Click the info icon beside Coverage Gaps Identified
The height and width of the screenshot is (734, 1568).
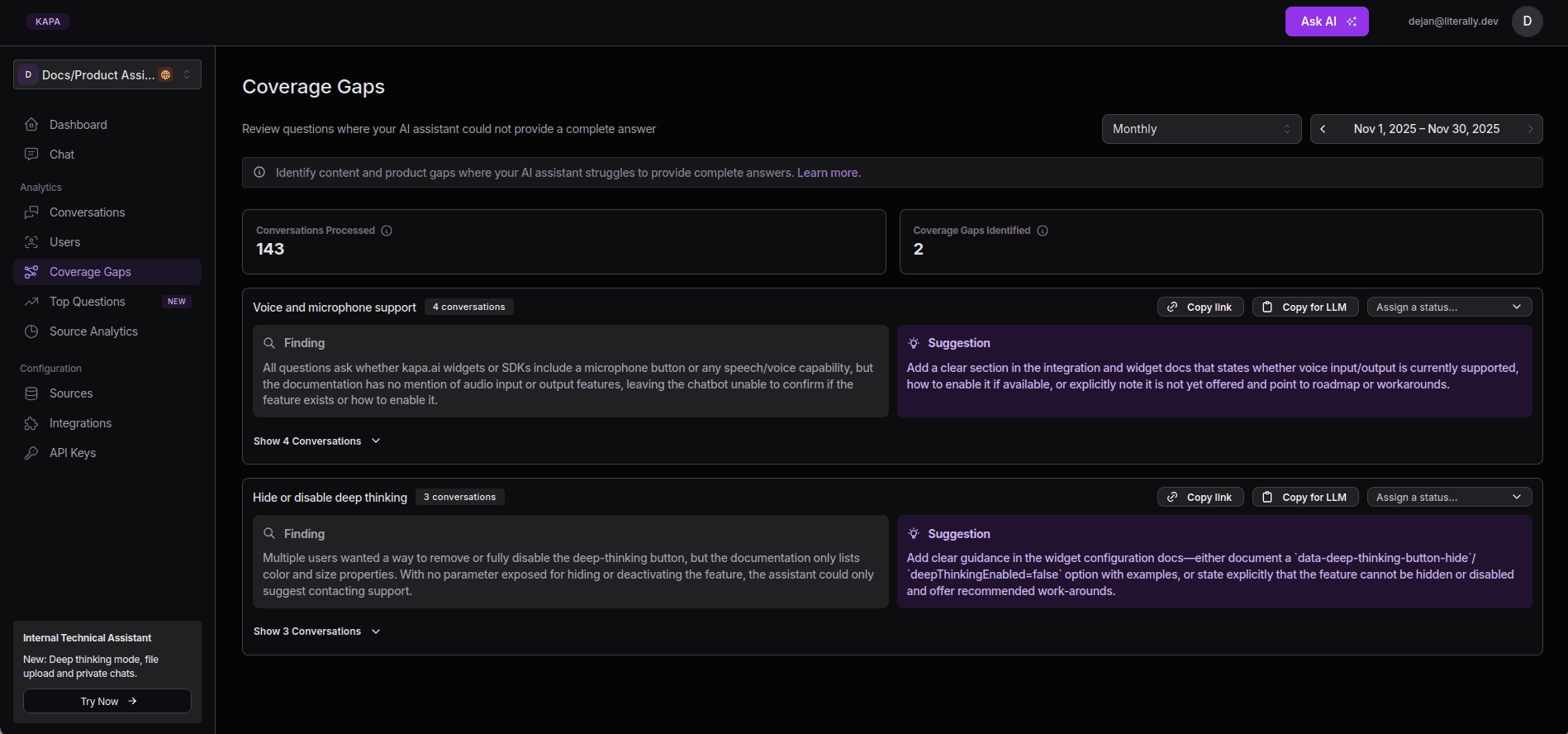[1043, 231]
